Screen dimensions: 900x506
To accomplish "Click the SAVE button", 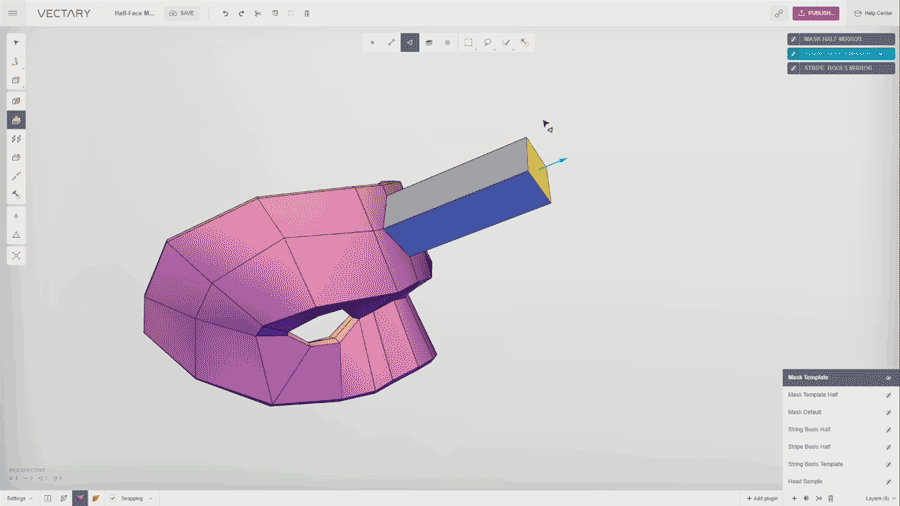I will 181,13.
